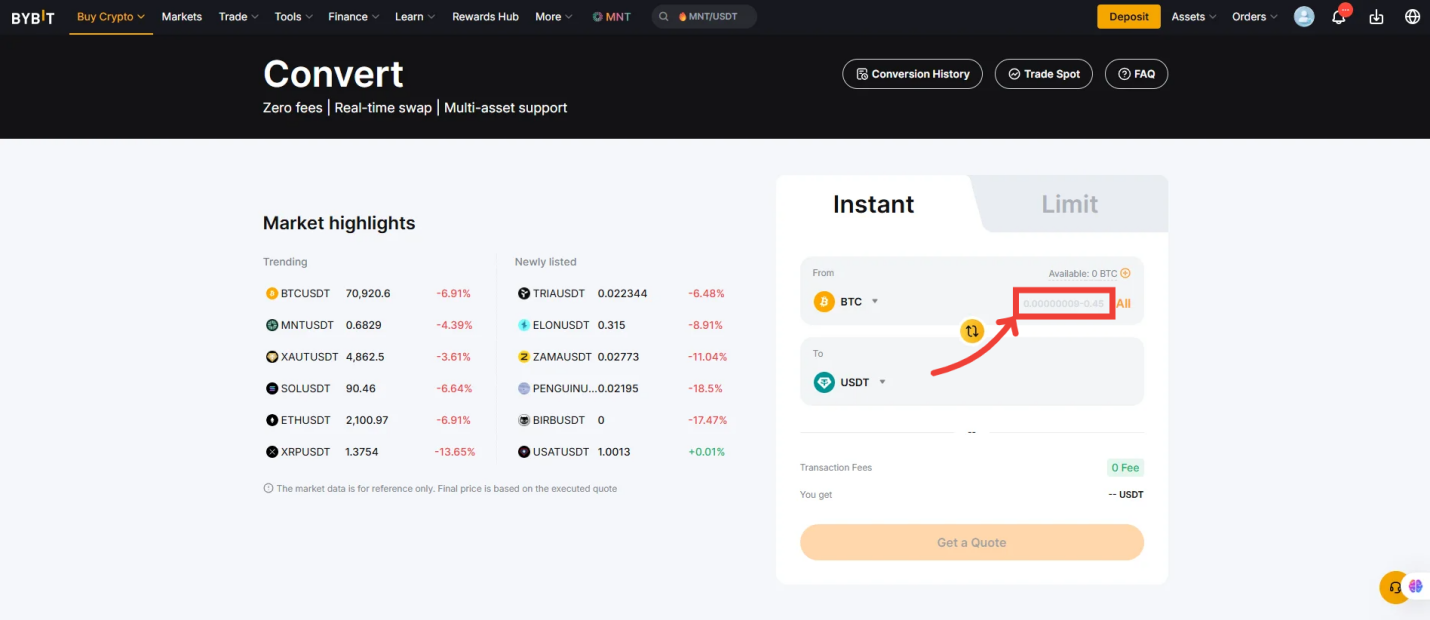Open the notifications bell icon
Image resolution: width=1430 pixels, height=620 pixels.
(1339, 17)
